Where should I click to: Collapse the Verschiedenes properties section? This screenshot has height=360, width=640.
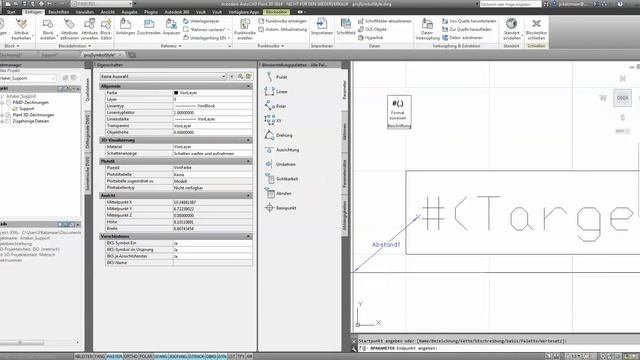coord(248,236)
